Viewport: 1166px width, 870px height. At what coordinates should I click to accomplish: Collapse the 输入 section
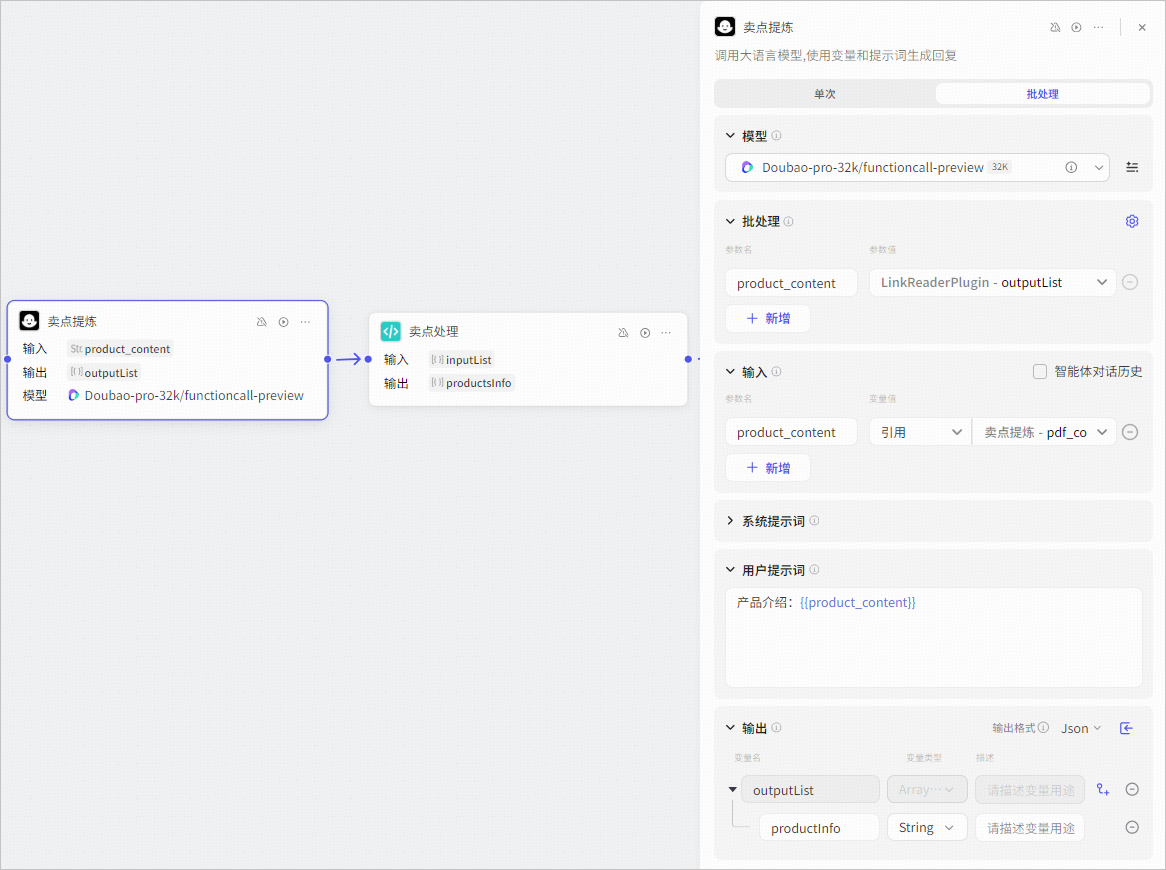point(730,371)
